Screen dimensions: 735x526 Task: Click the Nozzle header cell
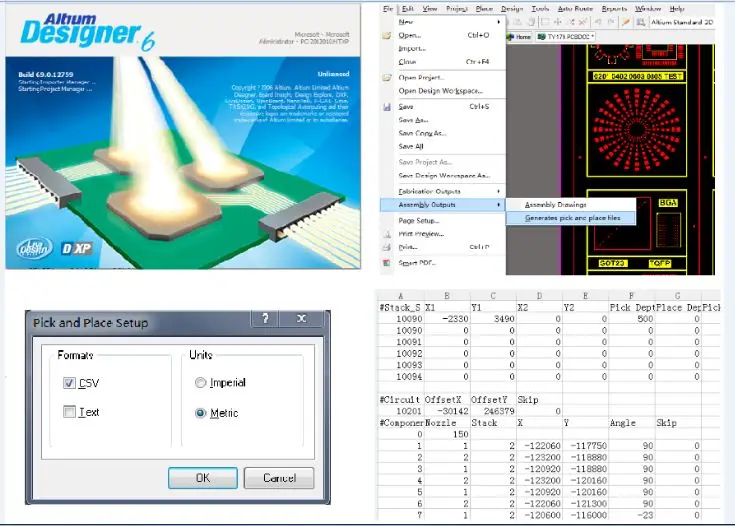click(x=447, y=423)
